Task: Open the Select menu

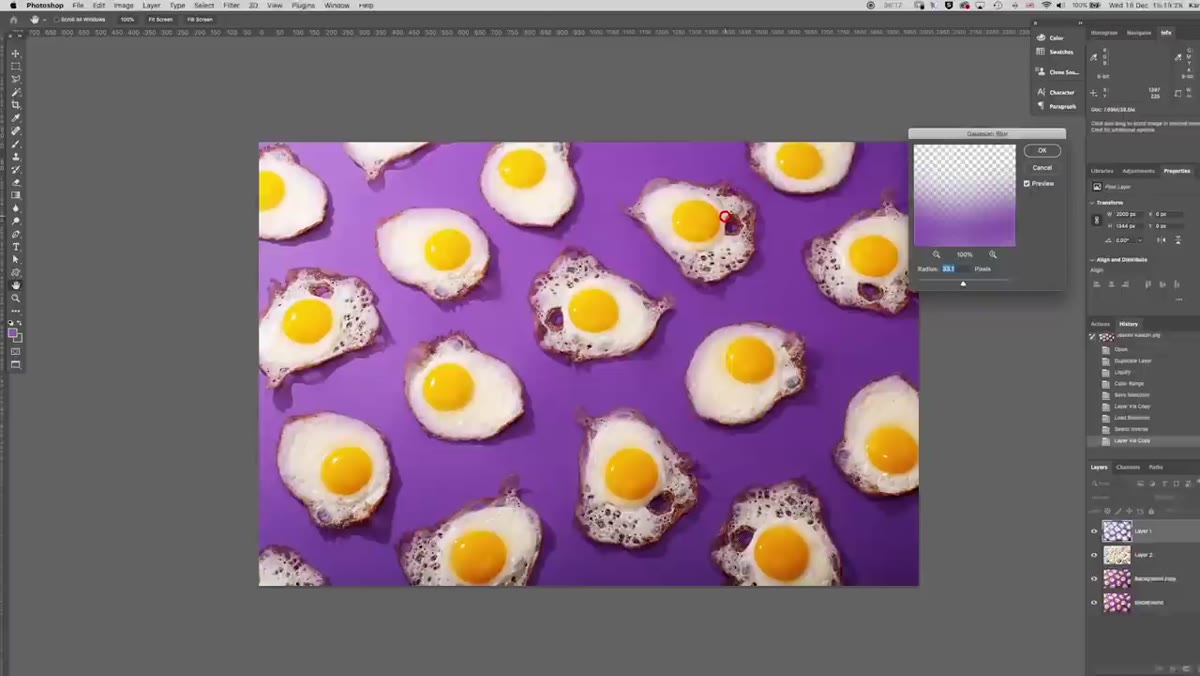Action: (x=204, y=5)
